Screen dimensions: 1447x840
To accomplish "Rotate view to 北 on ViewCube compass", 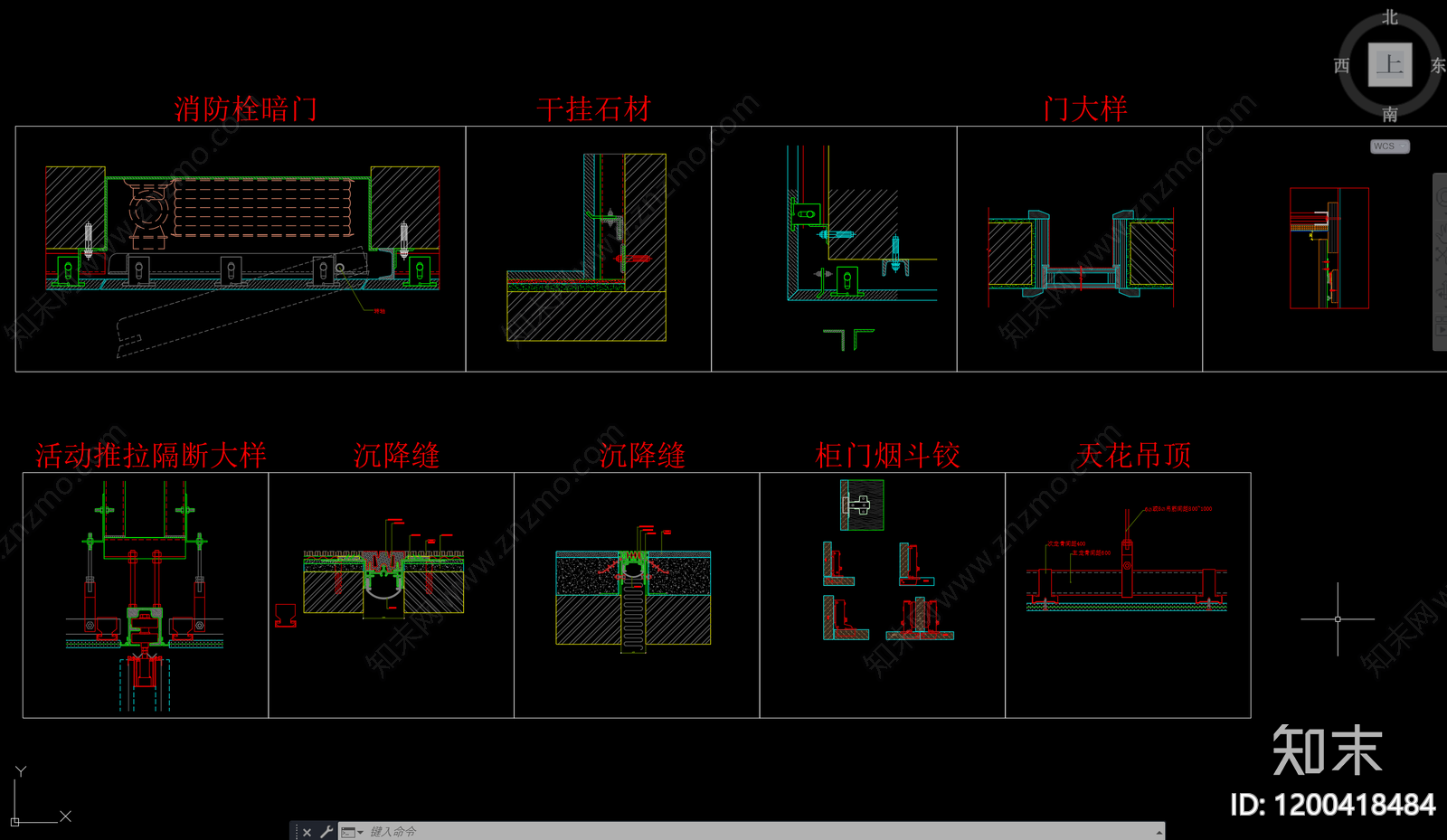I will 1389,17.
